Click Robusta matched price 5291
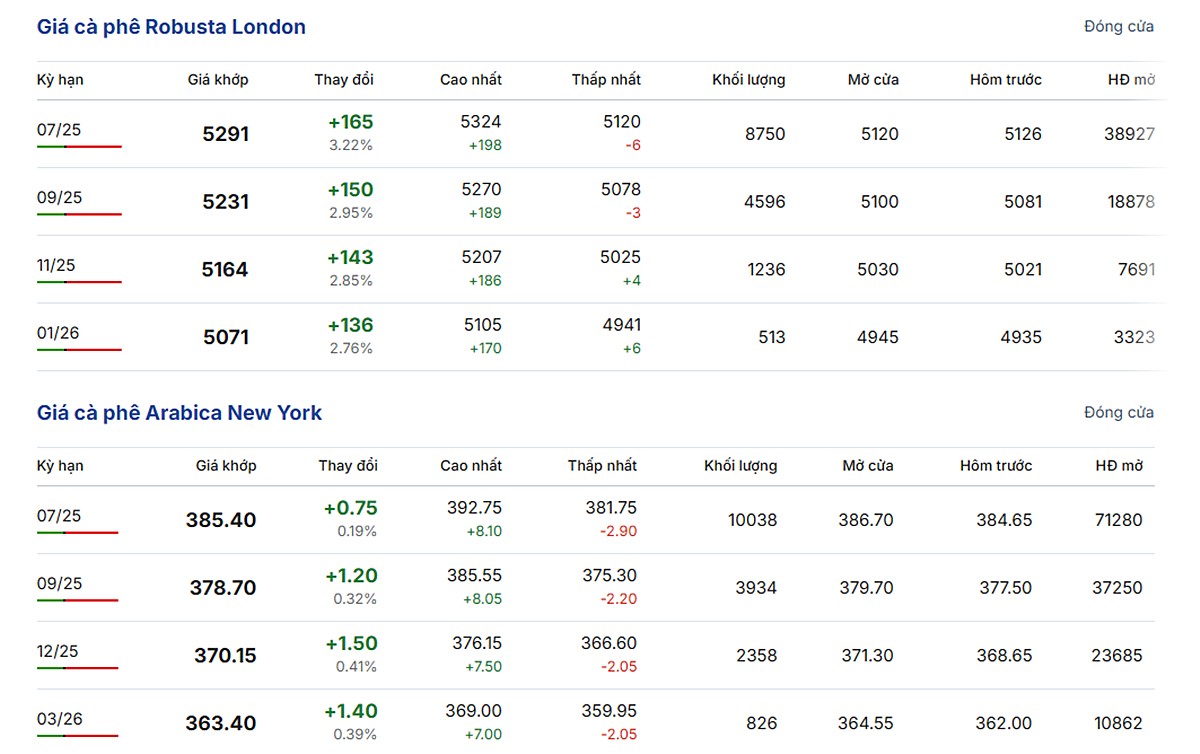 225,134
